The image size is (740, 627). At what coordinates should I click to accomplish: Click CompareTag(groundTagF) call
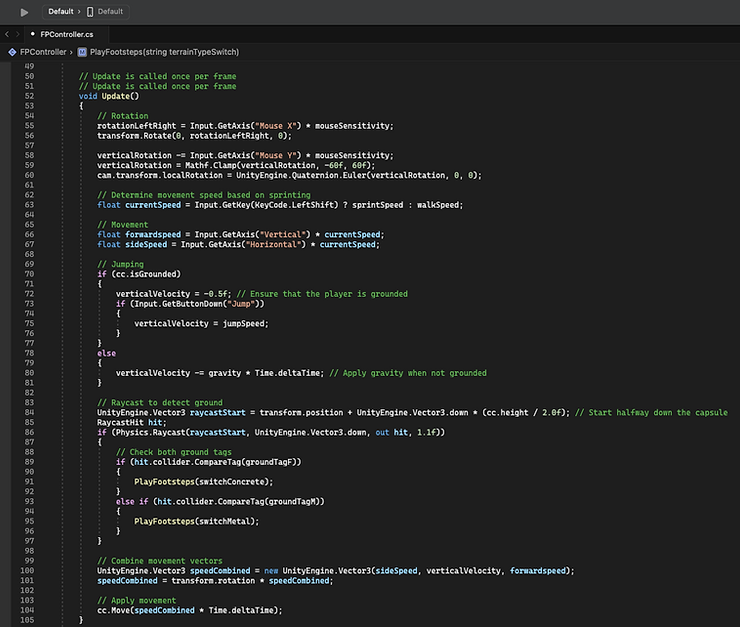pos(245,462)
